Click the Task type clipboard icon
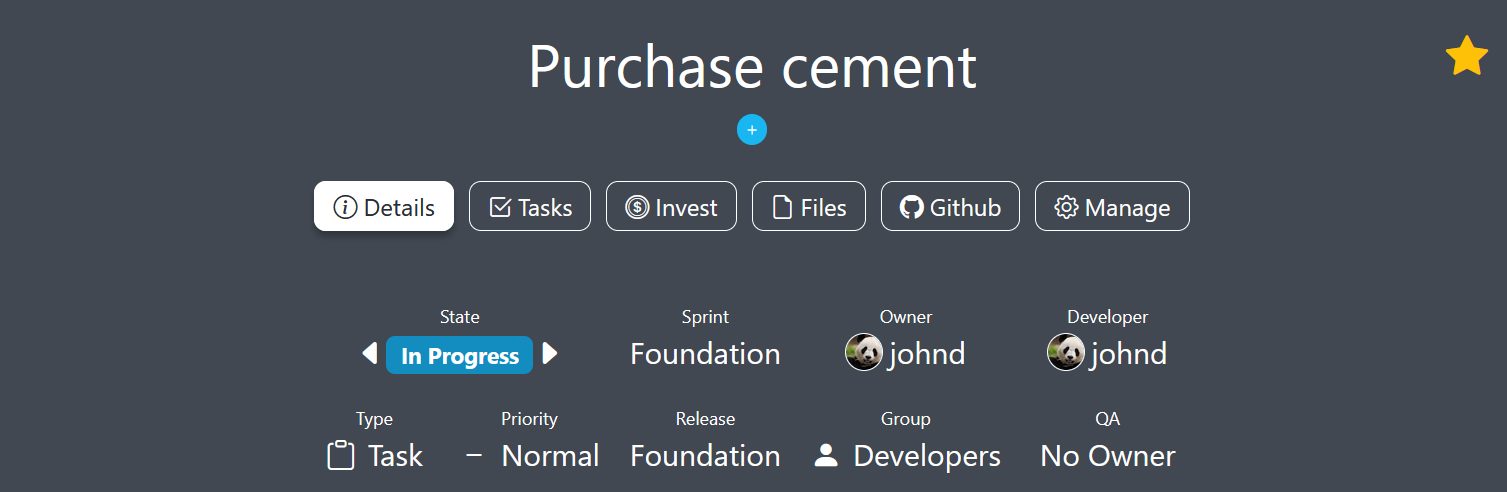The height and width of the screenshot is (492, 1507). (341, 456)
